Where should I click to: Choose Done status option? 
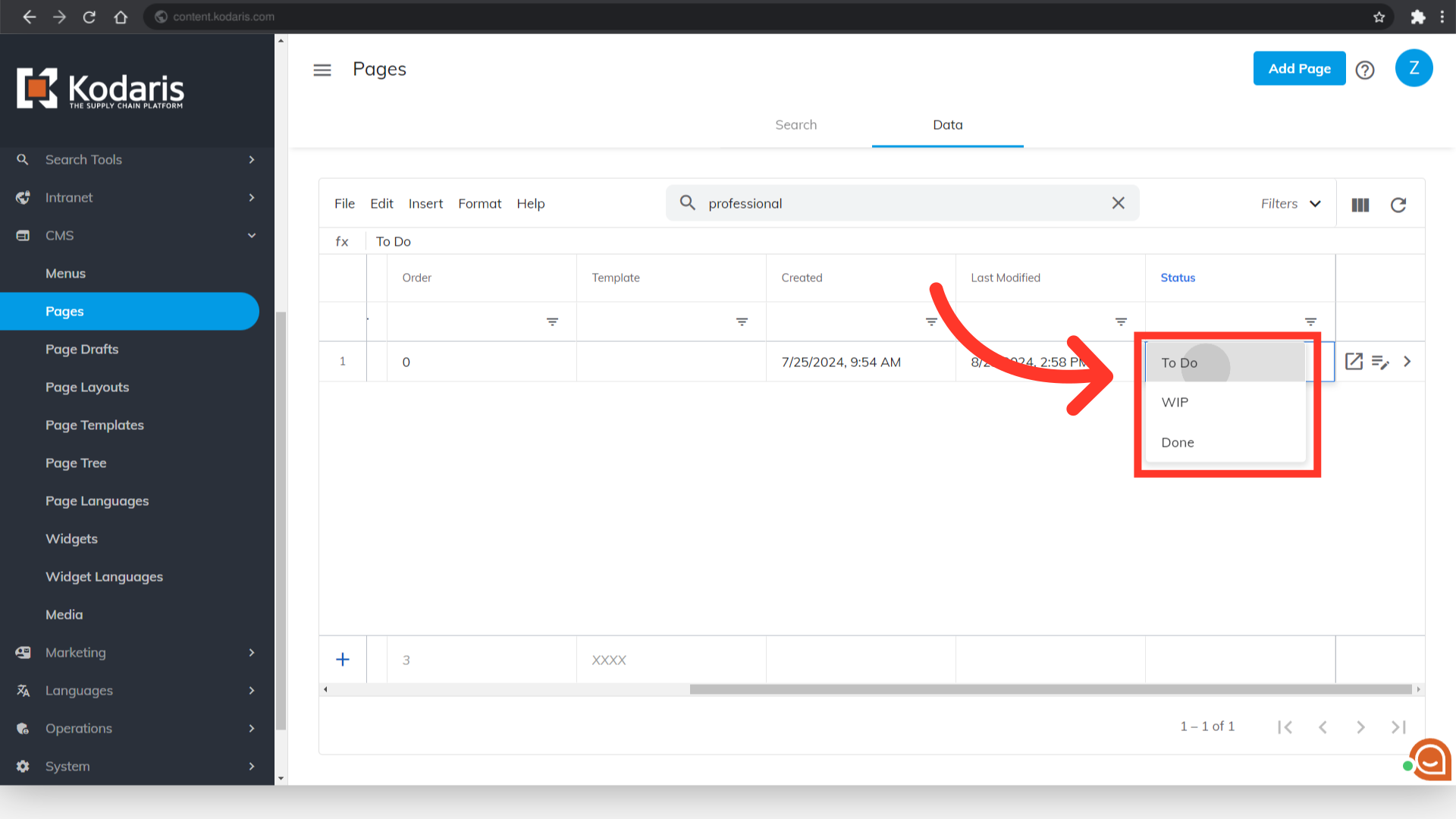1178,442
